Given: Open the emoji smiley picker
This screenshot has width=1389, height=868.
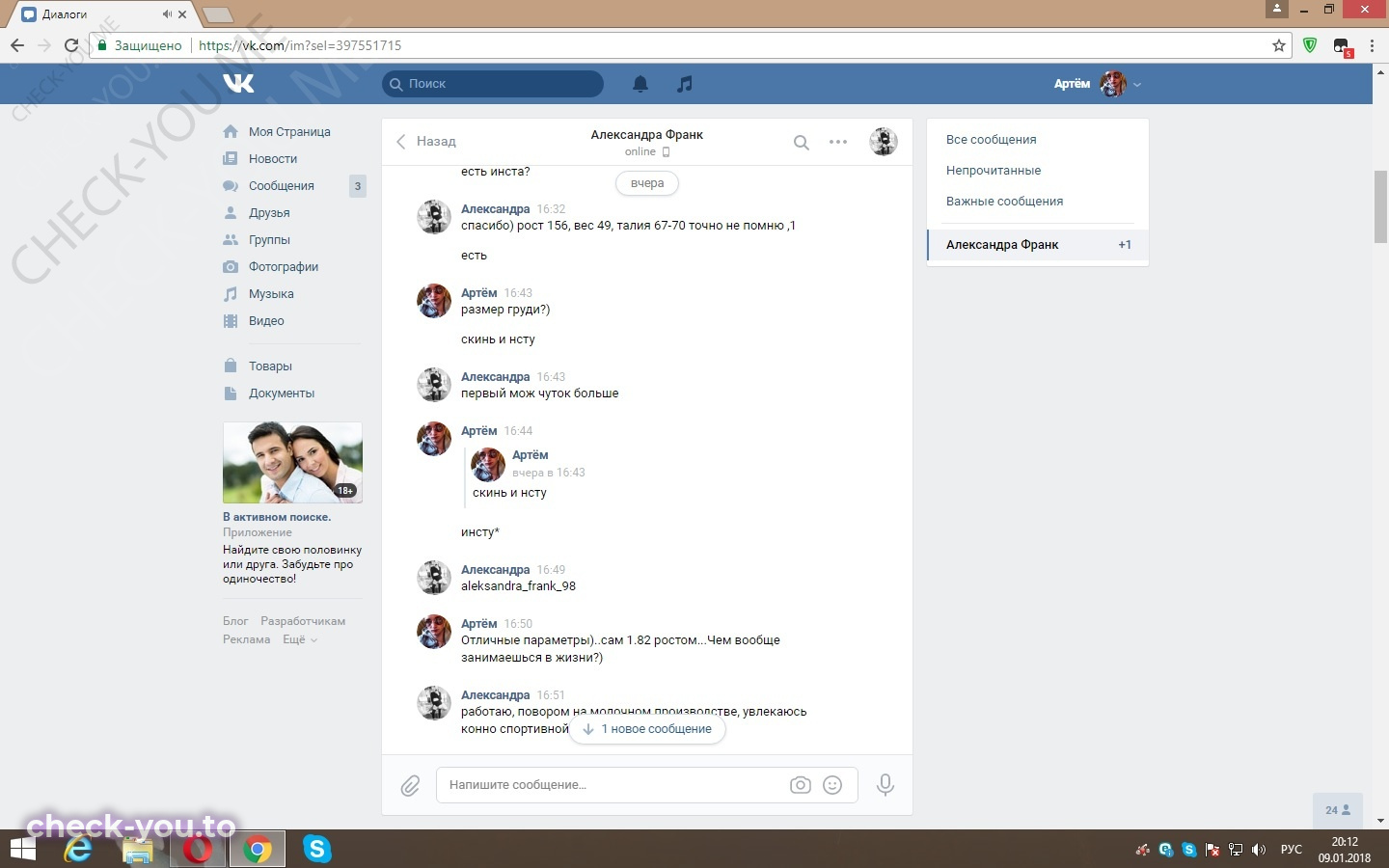Looking at the screenshot, I should (832, 785).
